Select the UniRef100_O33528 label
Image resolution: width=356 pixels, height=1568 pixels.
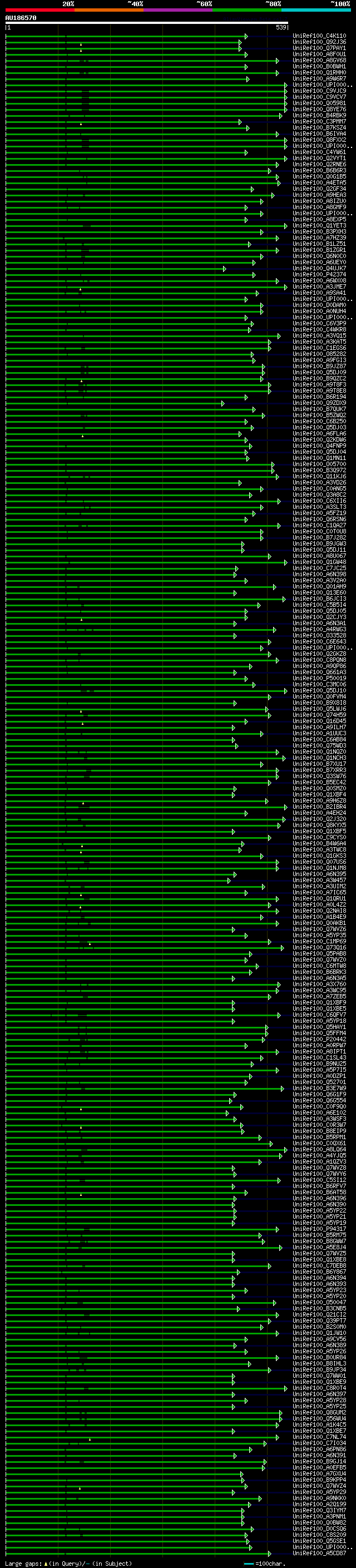(319, 635)
